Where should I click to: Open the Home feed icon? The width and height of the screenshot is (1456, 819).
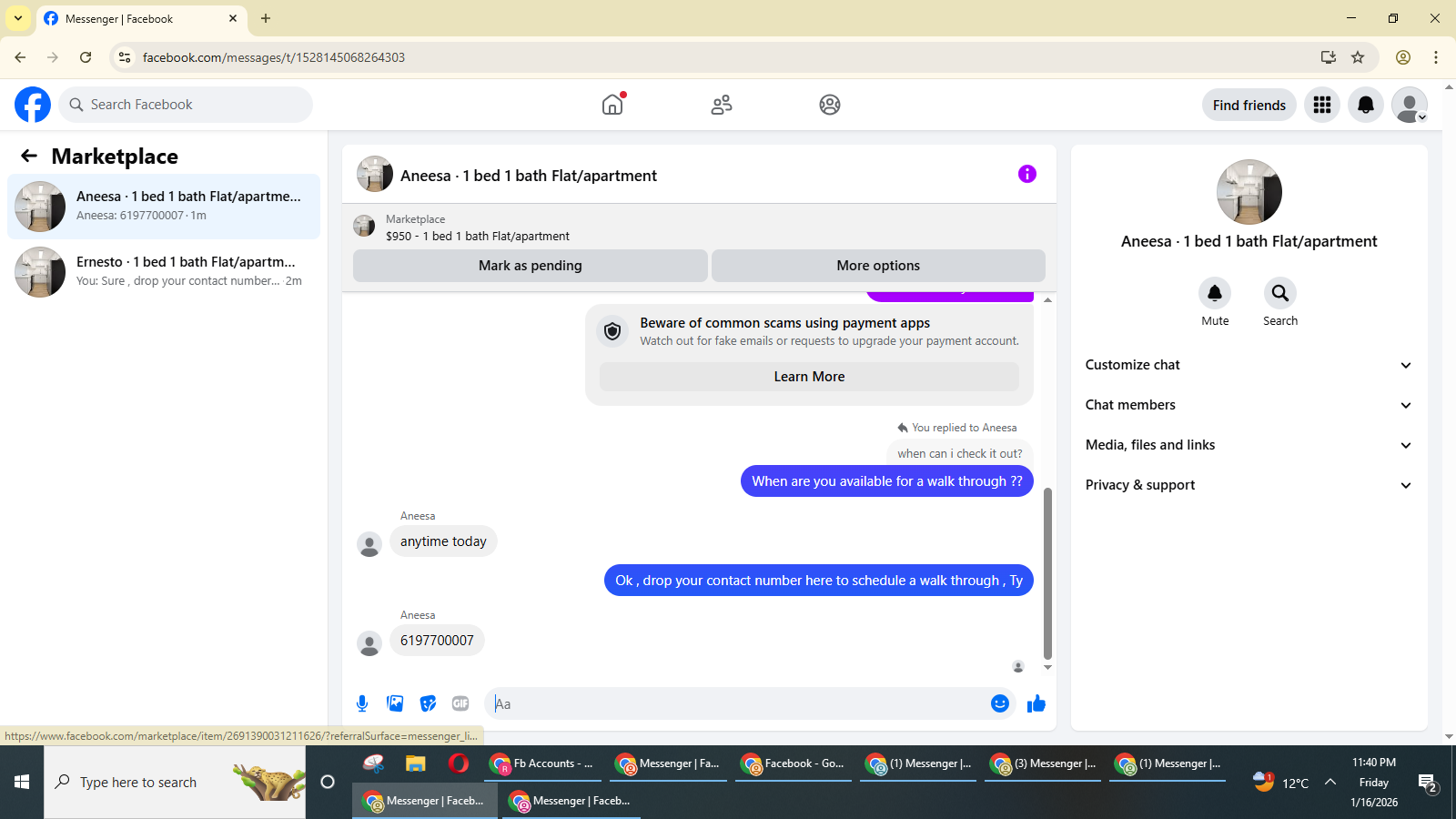point(613,105)
